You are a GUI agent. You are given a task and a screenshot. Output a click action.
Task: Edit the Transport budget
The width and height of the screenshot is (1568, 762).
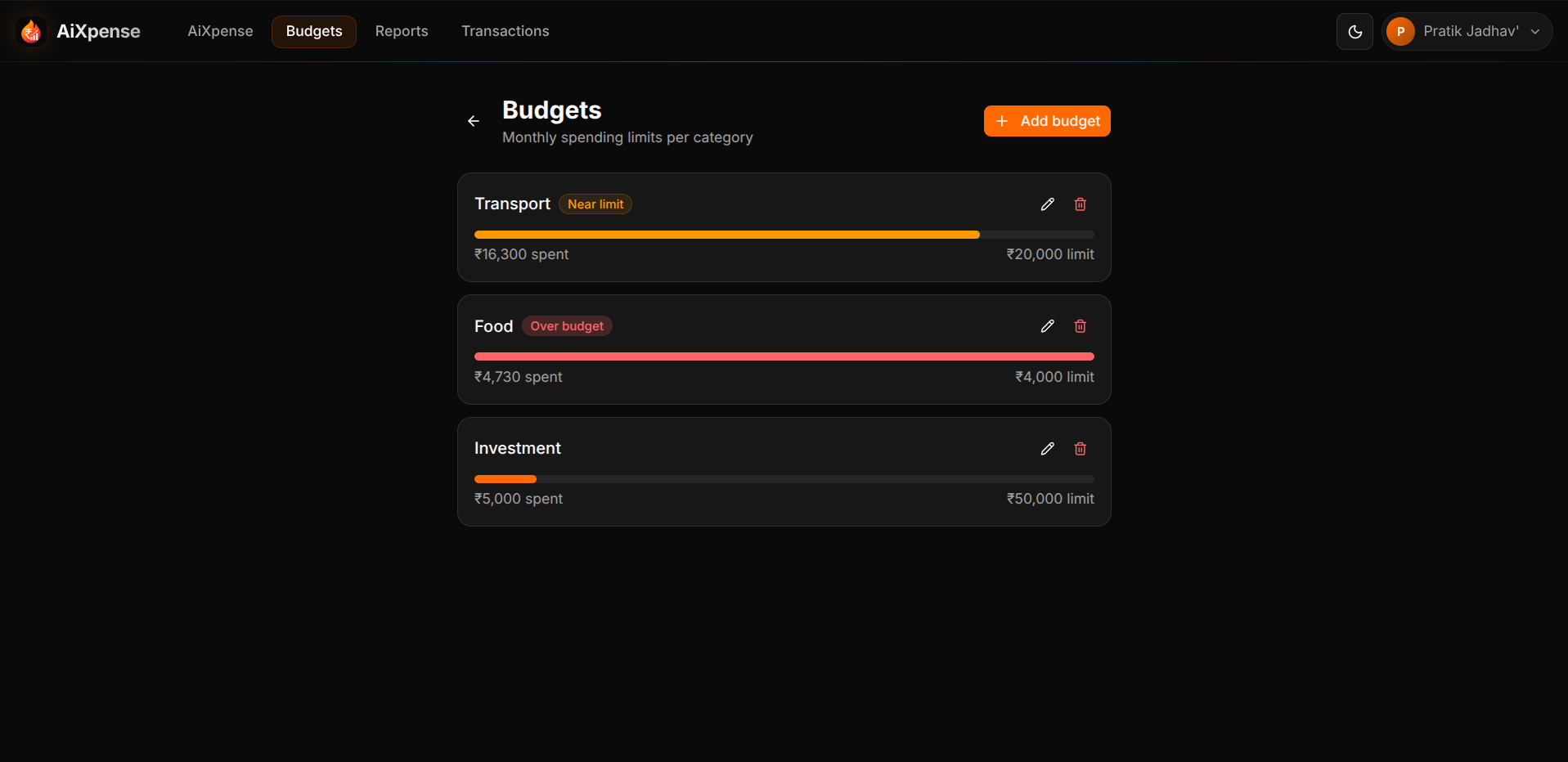[1047, 204]
